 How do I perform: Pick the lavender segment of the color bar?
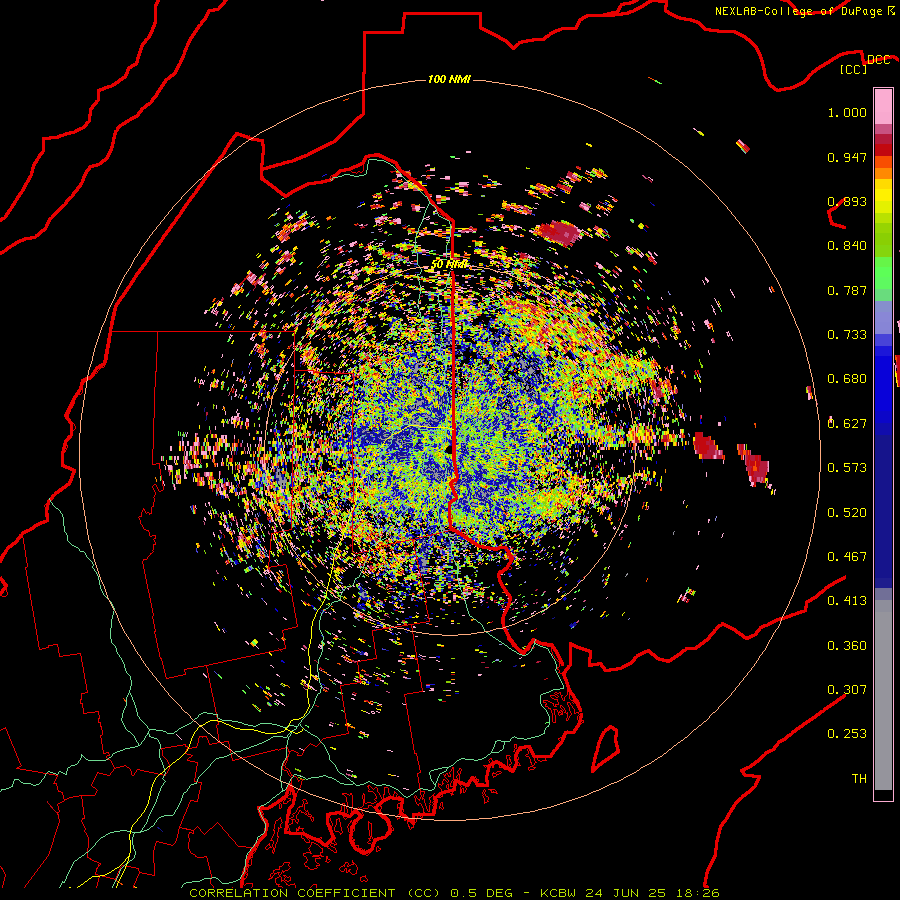[x=883, y=318]
